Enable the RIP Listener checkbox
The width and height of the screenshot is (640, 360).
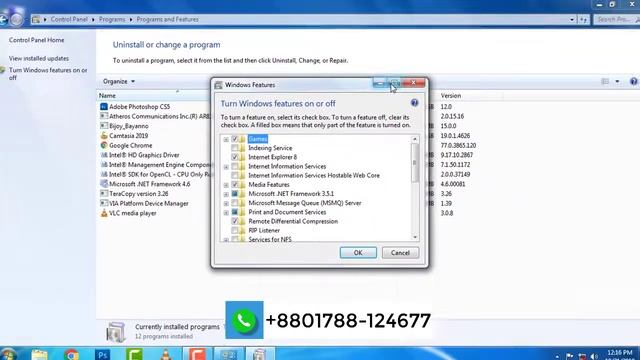[x=235, y=230]
